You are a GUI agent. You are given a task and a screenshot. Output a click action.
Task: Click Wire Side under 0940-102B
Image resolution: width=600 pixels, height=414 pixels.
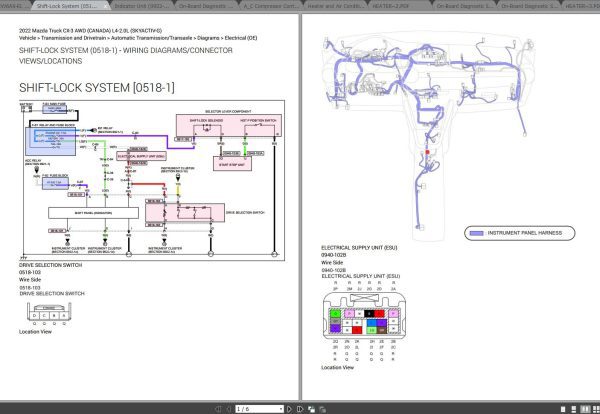[332, 262]
